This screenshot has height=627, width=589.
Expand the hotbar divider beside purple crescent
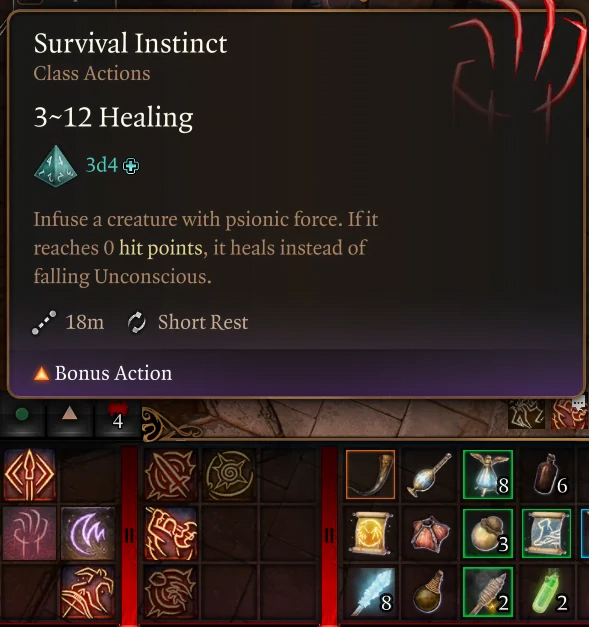coord(129,535)
